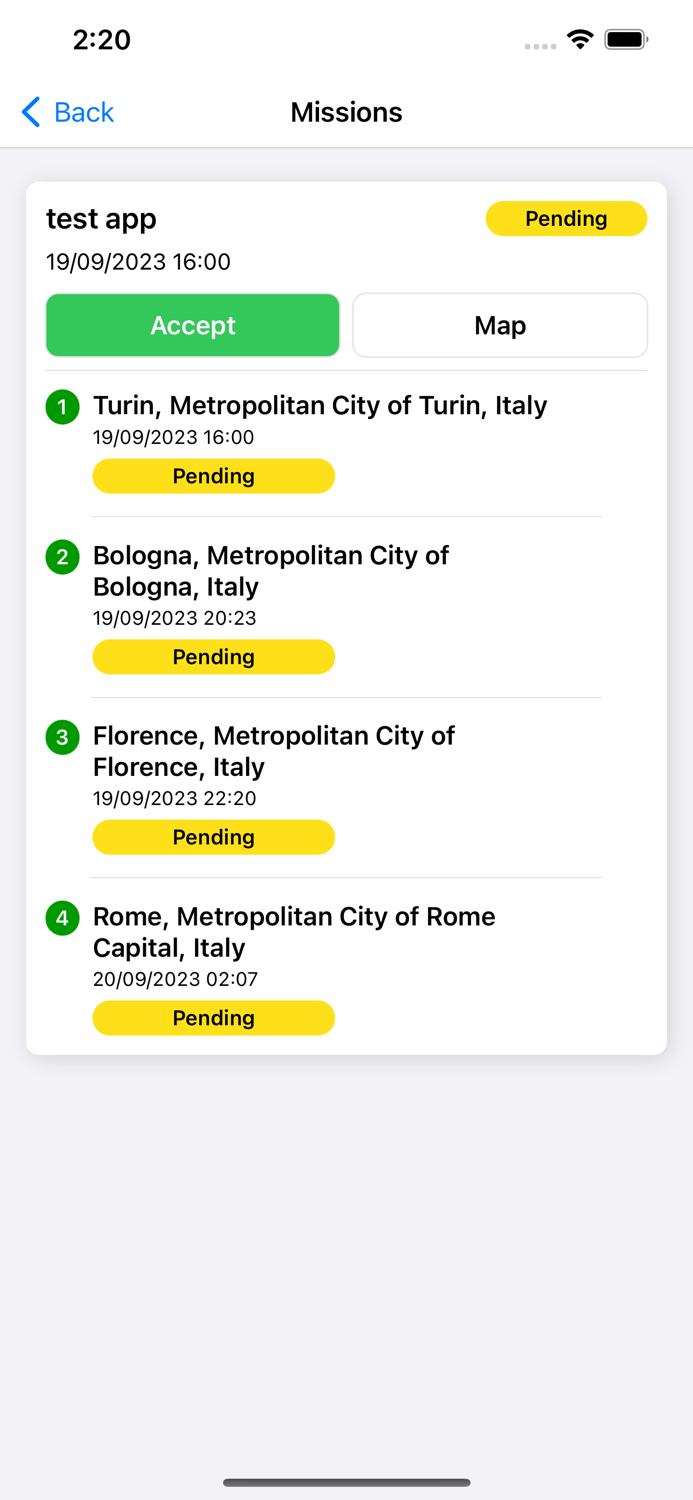Click the Pending badge under Florence
This screenshot has width=693, height=1500.
click(213, 837)
